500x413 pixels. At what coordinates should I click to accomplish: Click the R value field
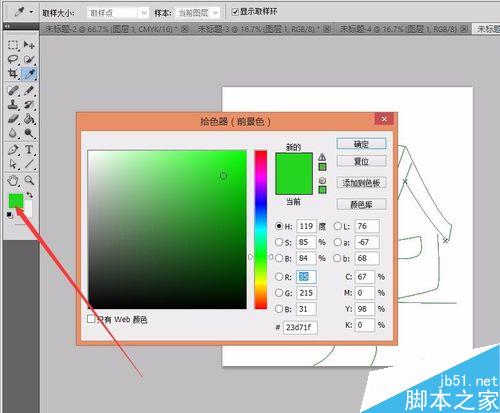coord(306,277)
